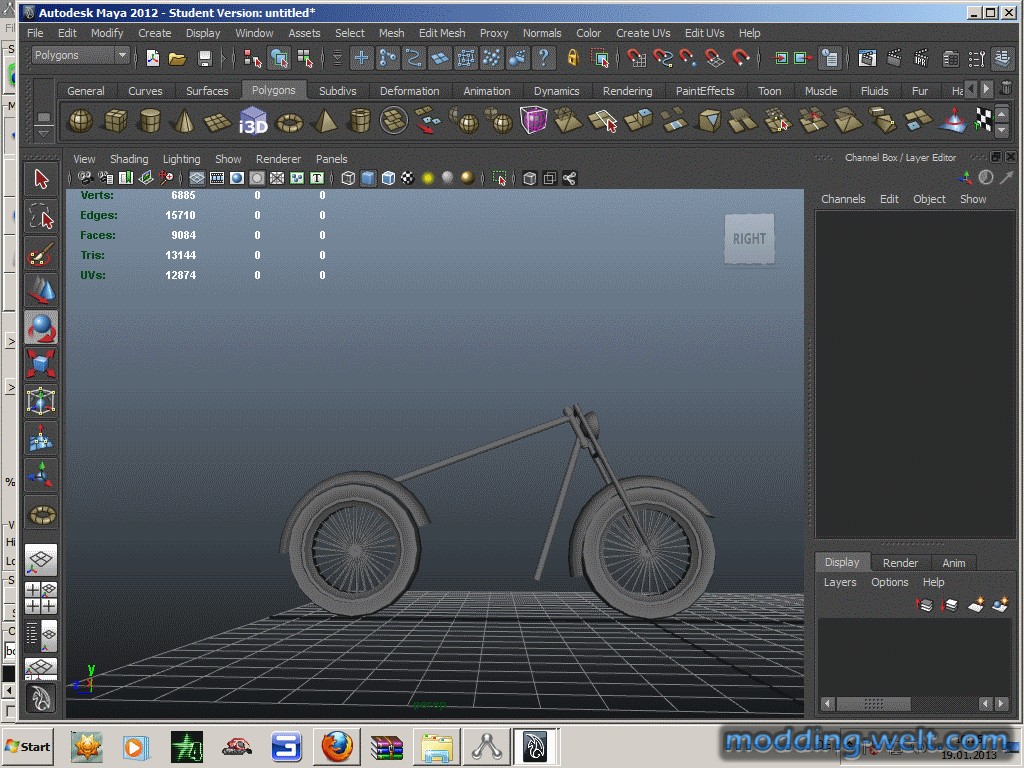The height and width of the screenshot is (768, 1024).
Task: Toggle textured display checker icon
Action: [408, 178]
